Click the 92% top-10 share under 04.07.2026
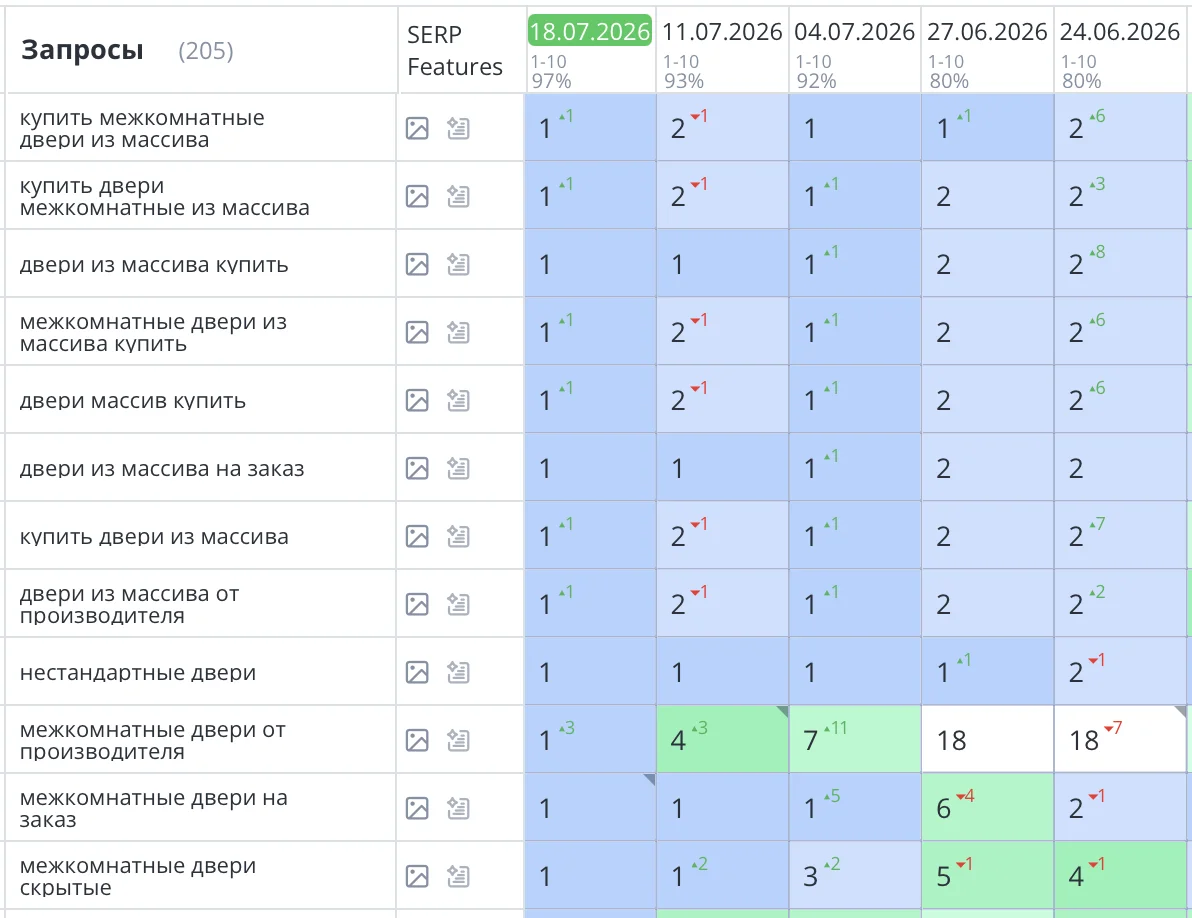Screen dimensions: 1192x918 (x=816, y=81)
